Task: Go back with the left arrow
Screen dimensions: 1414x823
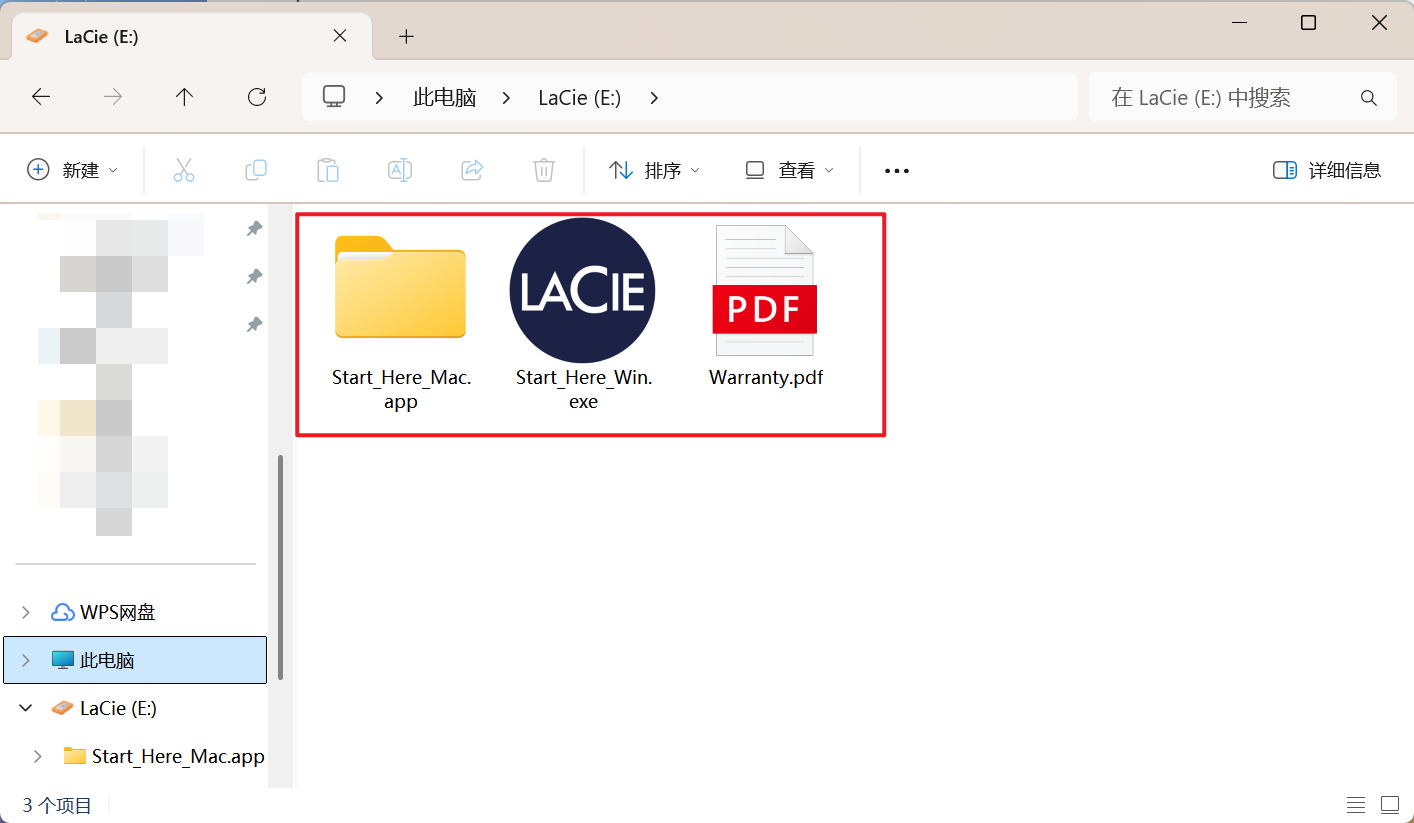Action: [41, 97]
